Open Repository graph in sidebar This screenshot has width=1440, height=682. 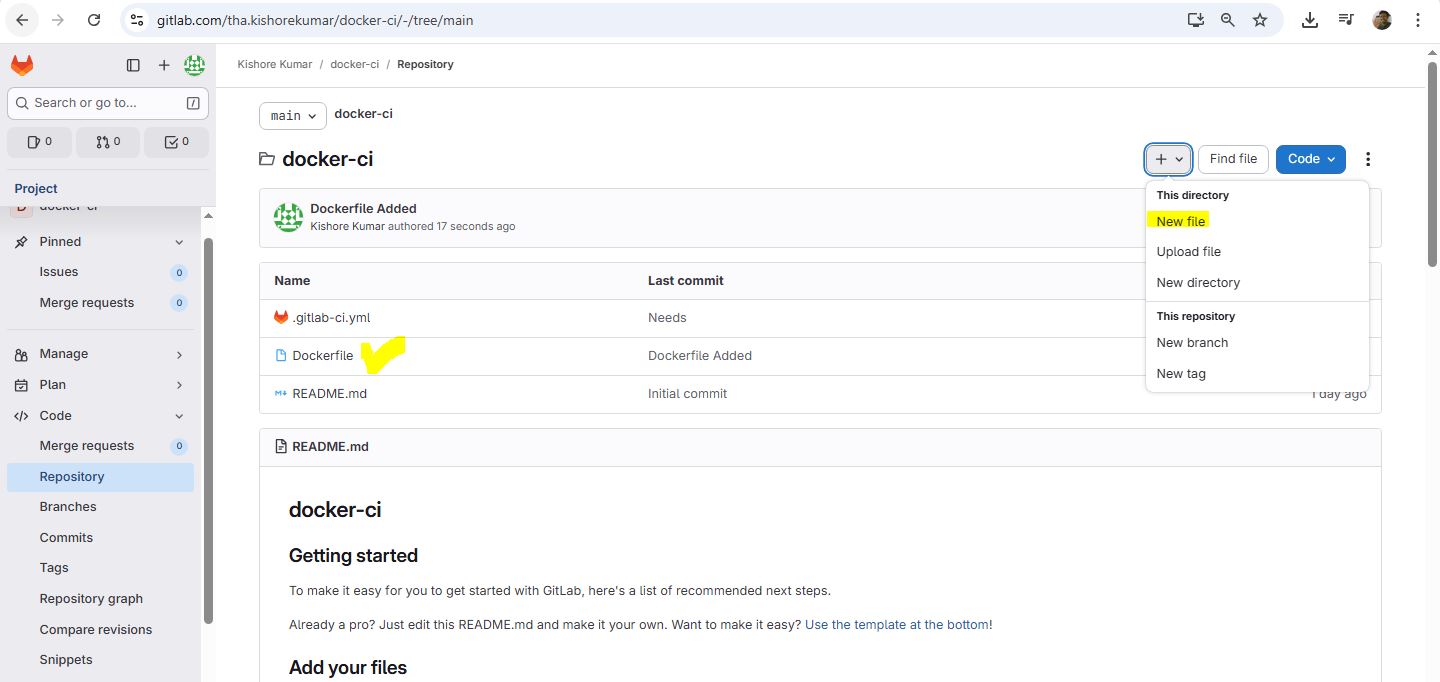point(91,599)
